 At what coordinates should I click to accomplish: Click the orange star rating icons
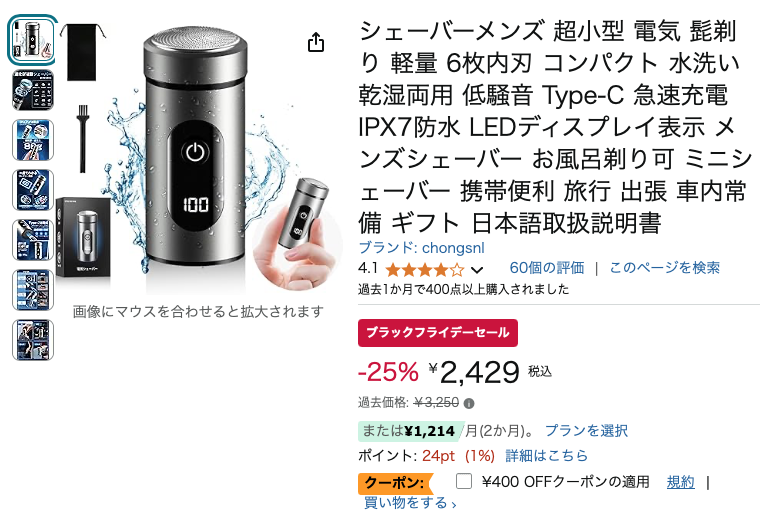424,269
